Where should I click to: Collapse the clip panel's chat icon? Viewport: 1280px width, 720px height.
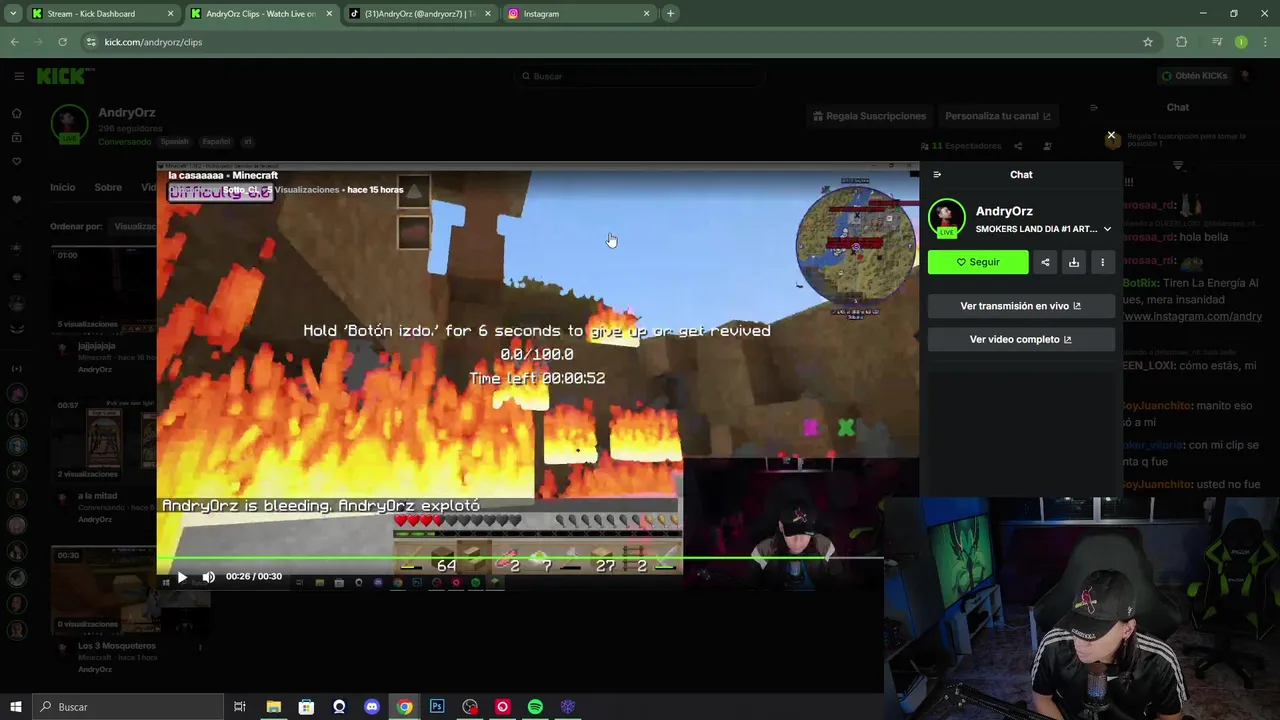click(x=937, y=175)
